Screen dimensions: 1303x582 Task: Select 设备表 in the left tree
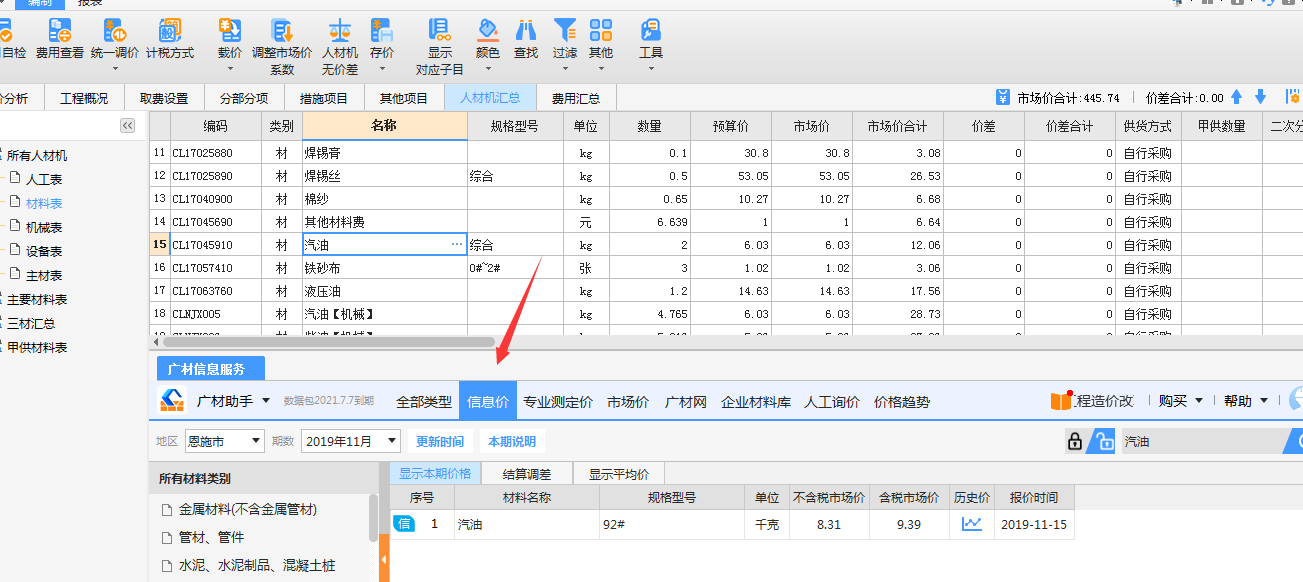(44, 252)
